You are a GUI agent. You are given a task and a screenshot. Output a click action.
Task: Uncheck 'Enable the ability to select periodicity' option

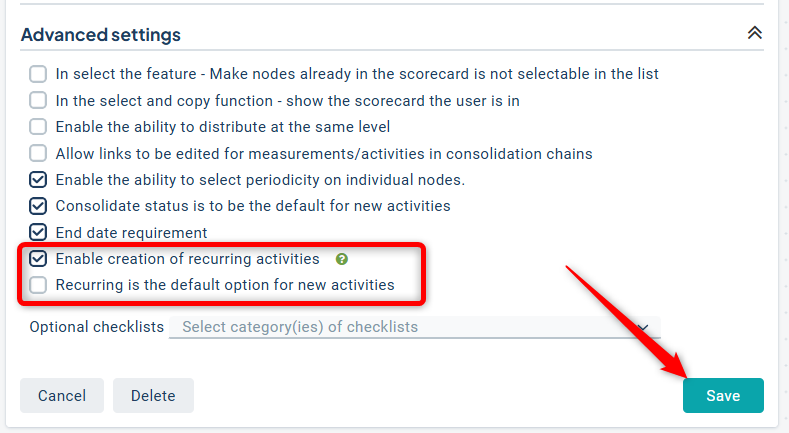[x=38, y=180]
